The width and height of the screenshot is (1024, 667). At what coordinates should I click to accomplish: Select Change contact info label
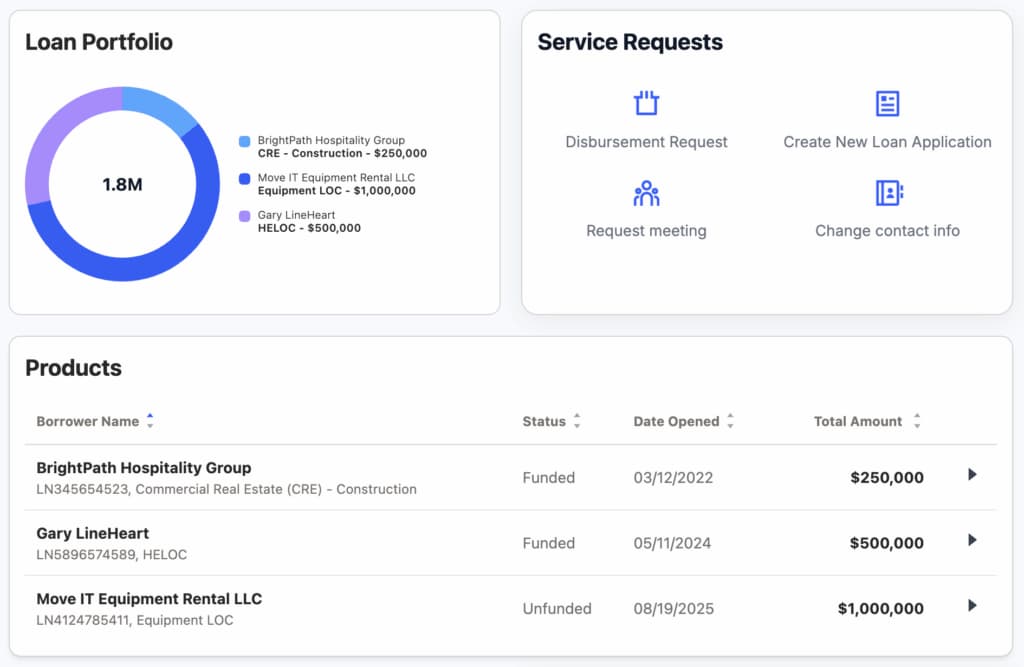pyautogui.click(x=887, y=231)
